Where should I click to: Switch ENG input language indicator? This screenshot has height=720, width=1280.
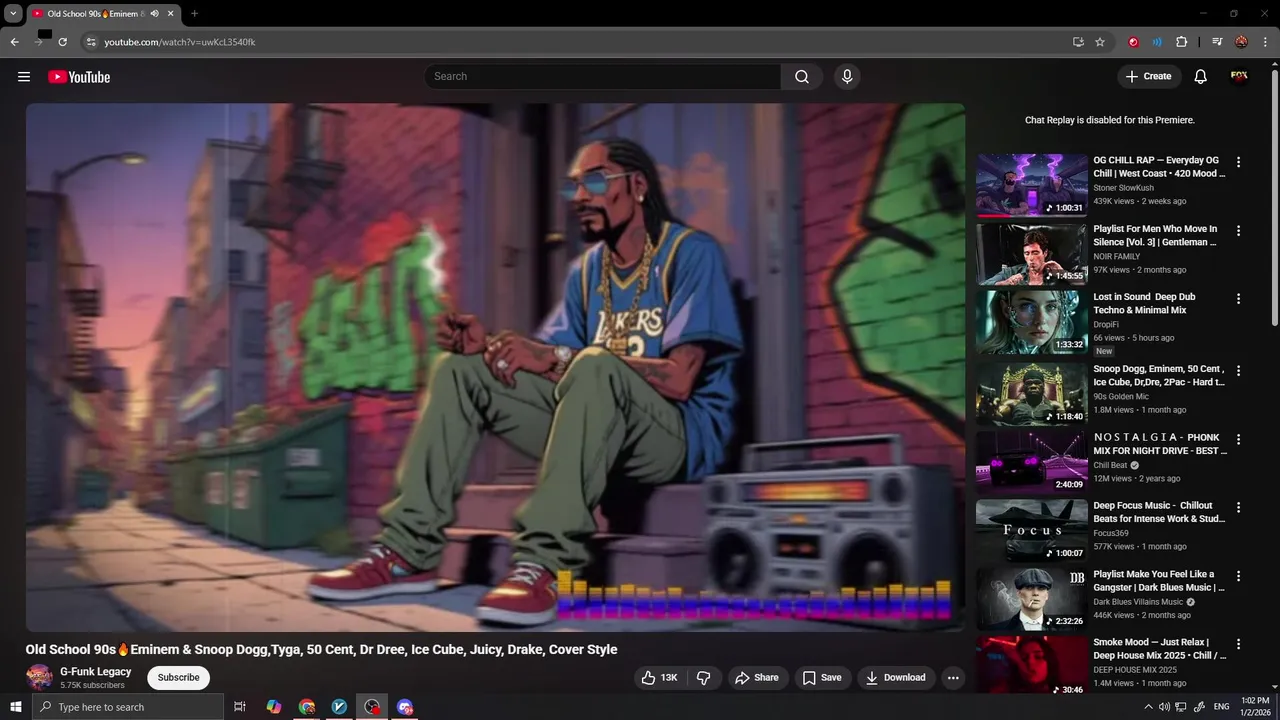(x=1222, y=707)
